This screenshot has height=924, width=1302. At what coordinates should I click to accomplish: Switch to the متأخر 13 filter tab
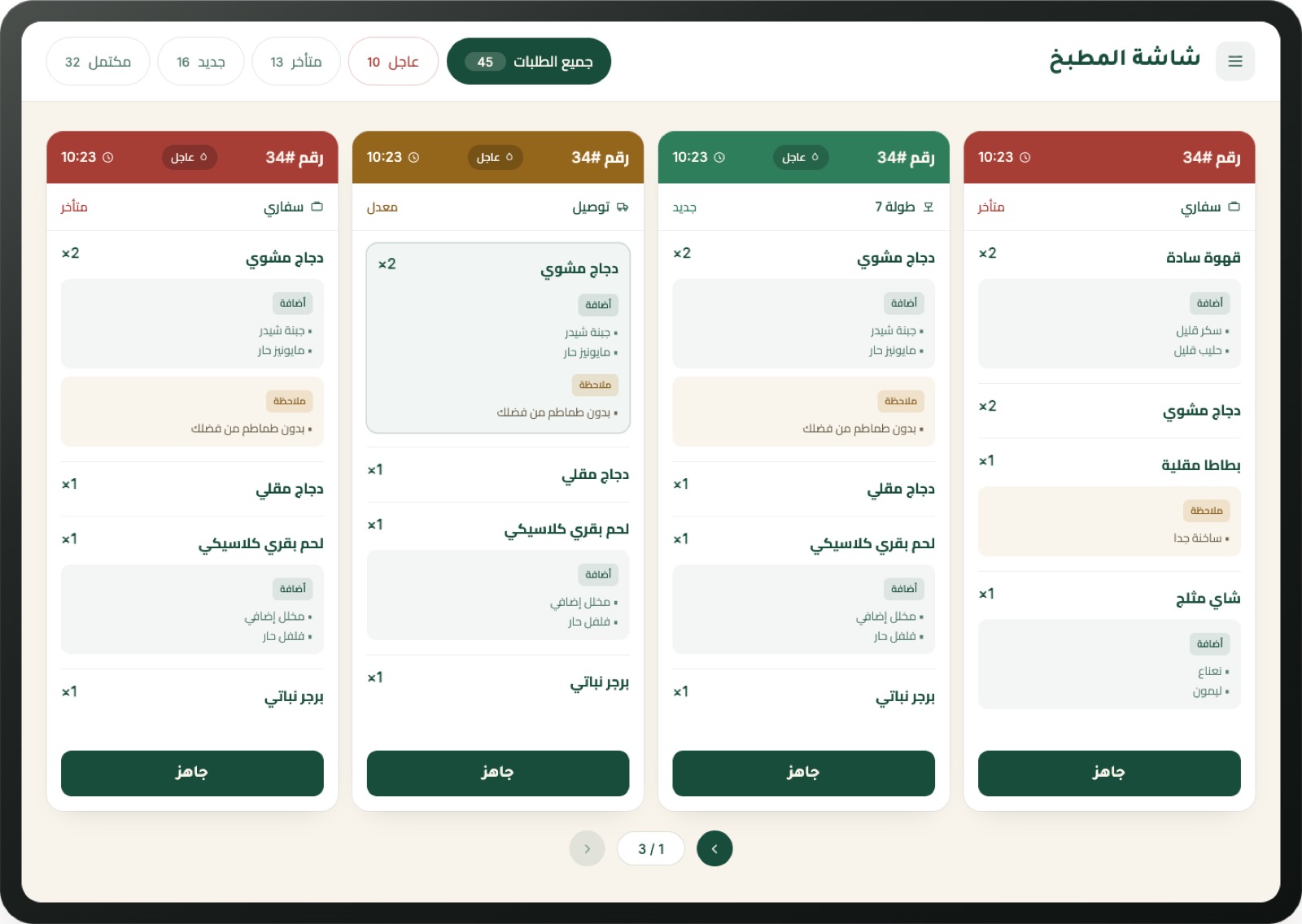tap(296, 62)
